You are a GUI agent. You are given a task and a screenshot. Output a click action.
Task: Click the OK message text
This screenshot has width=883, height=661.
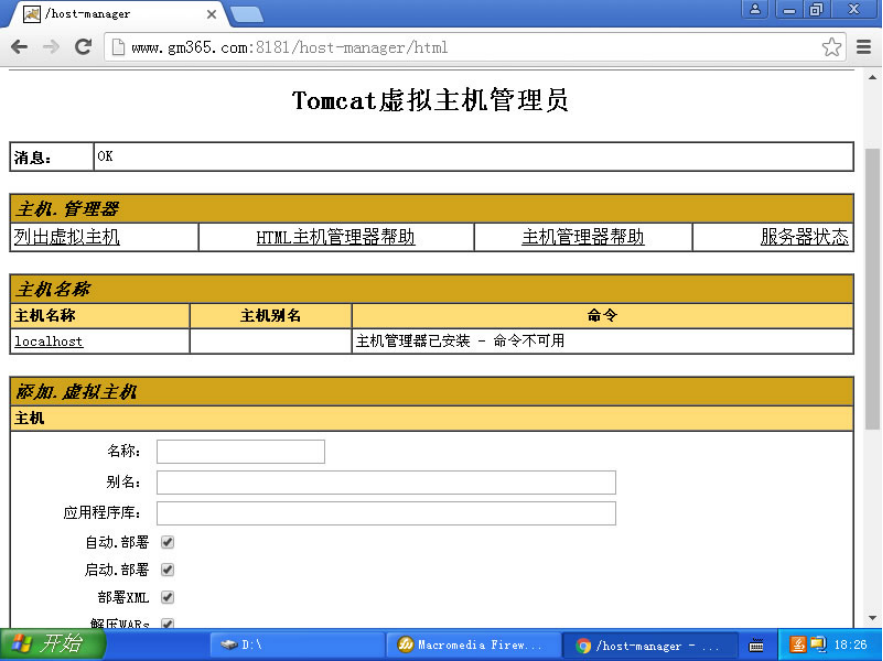coord(105,156)
